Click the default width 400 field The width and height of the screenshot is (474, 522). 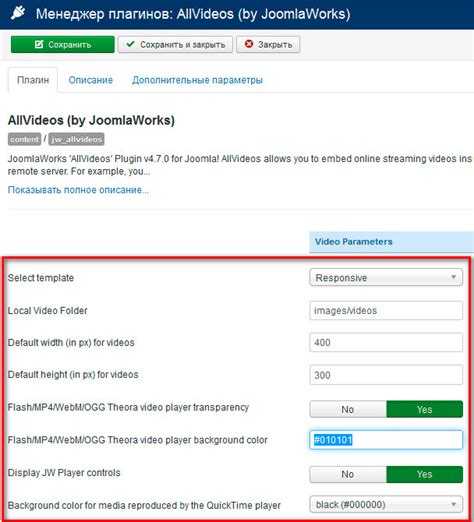tap(386, 343)
